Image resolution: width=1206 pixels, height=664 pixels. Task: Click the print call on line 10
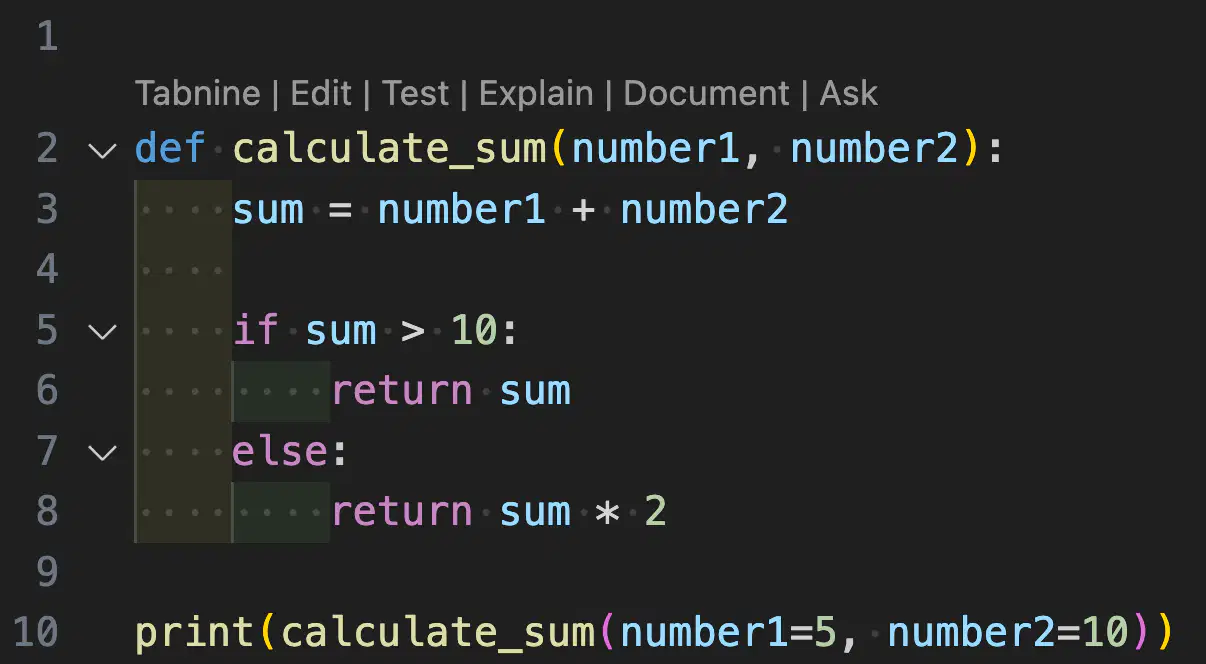(195, 632)
